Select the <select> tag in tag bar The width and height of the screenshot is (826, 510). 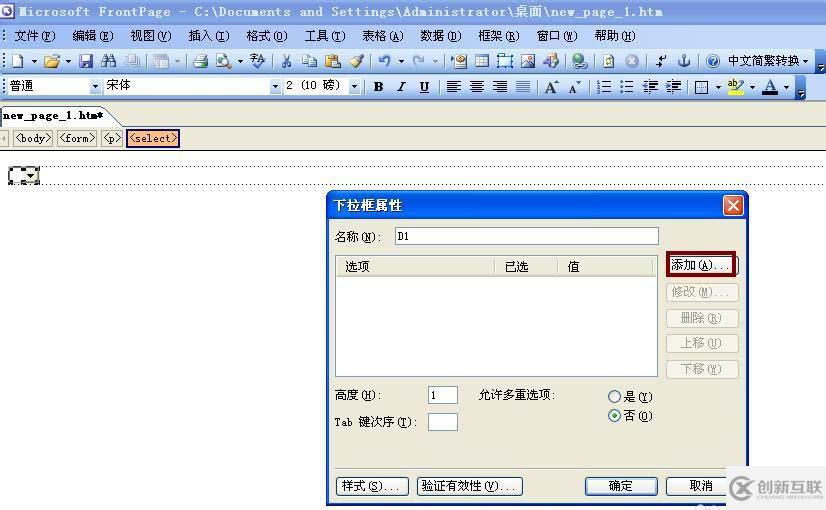click(153, 139)
